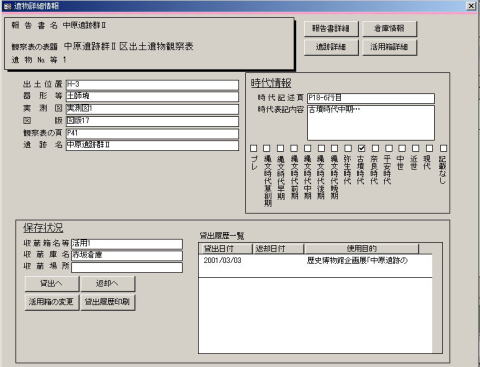This screenshot has width=480, height=367.
Task: Check the 弥生時代 checkbox
Action: (348, 148)
